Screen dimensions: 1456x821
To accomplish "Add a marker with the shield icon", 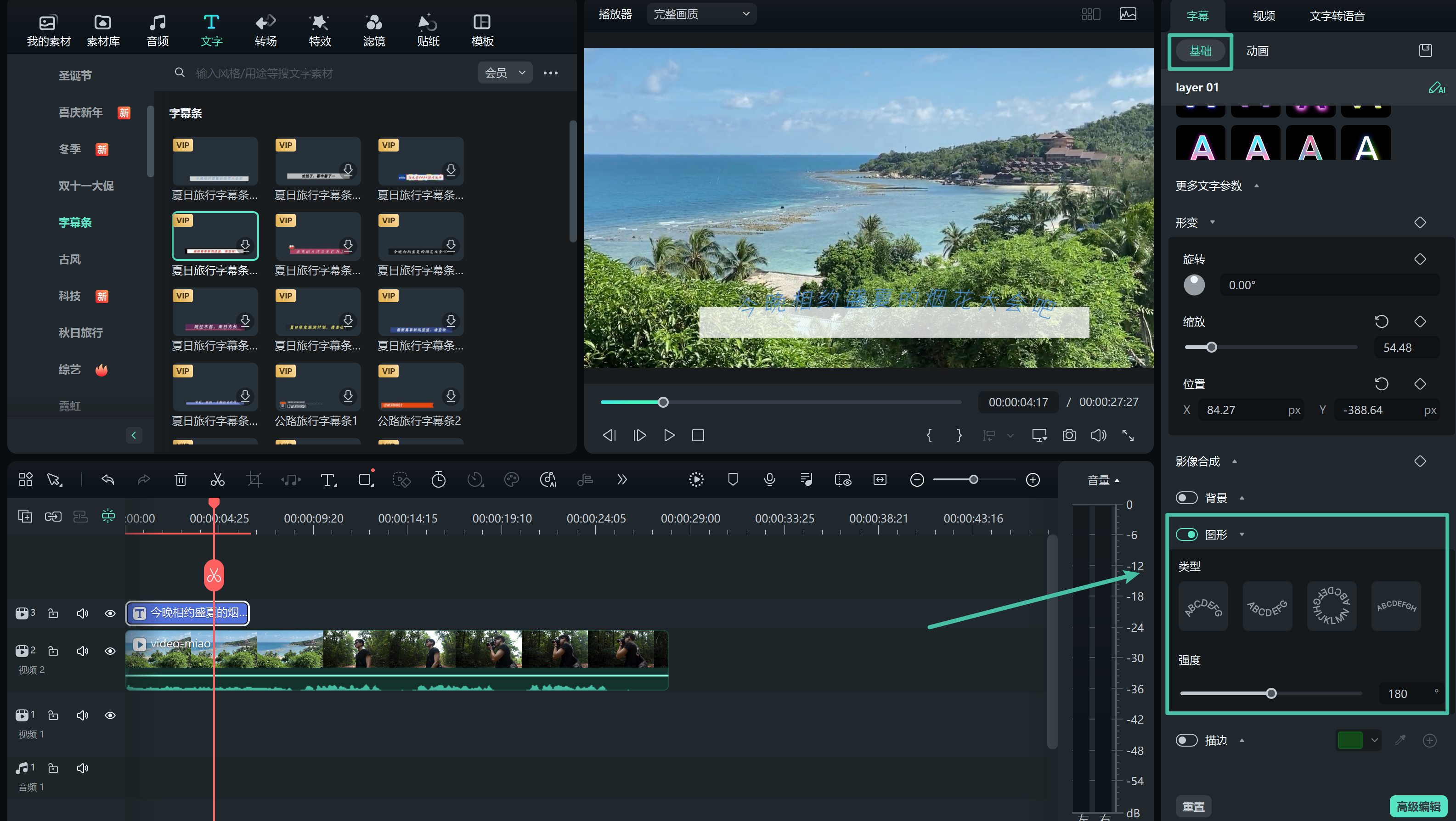I will tap(733, 480).
